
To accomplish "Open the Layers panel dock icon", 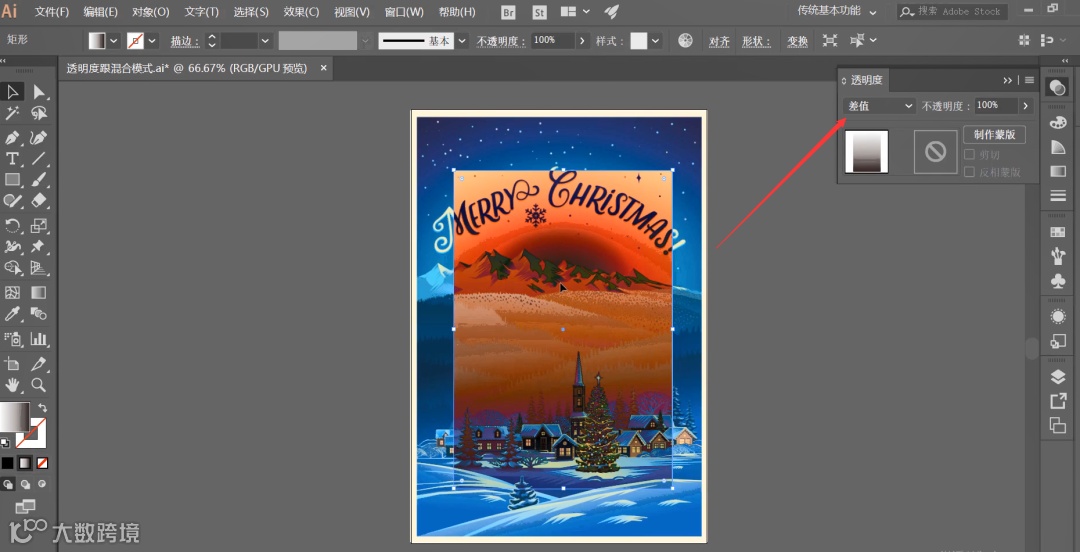I will click(x=1057, y=377).
